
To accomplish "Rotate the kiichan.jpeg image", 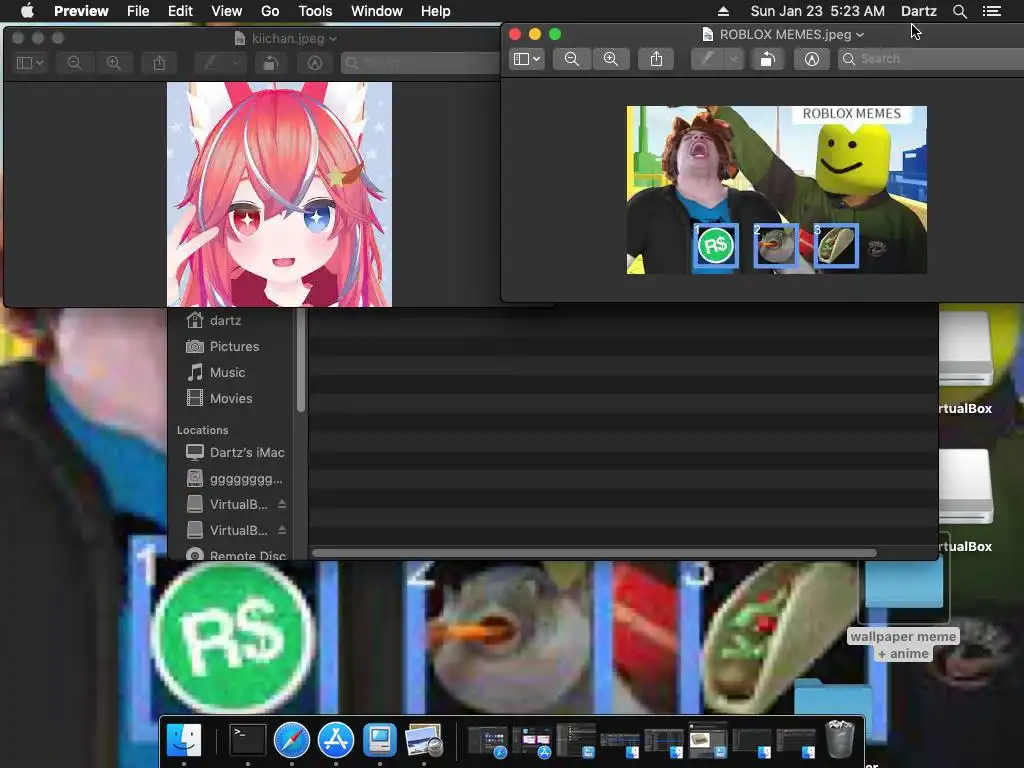I will pos(270,63).
